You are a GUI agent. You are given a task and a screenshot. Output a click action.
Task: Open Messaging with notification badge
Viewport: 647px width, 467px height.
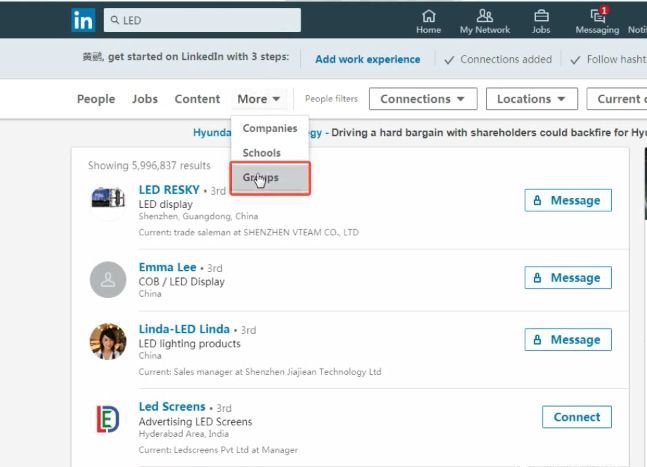[597, 21]
